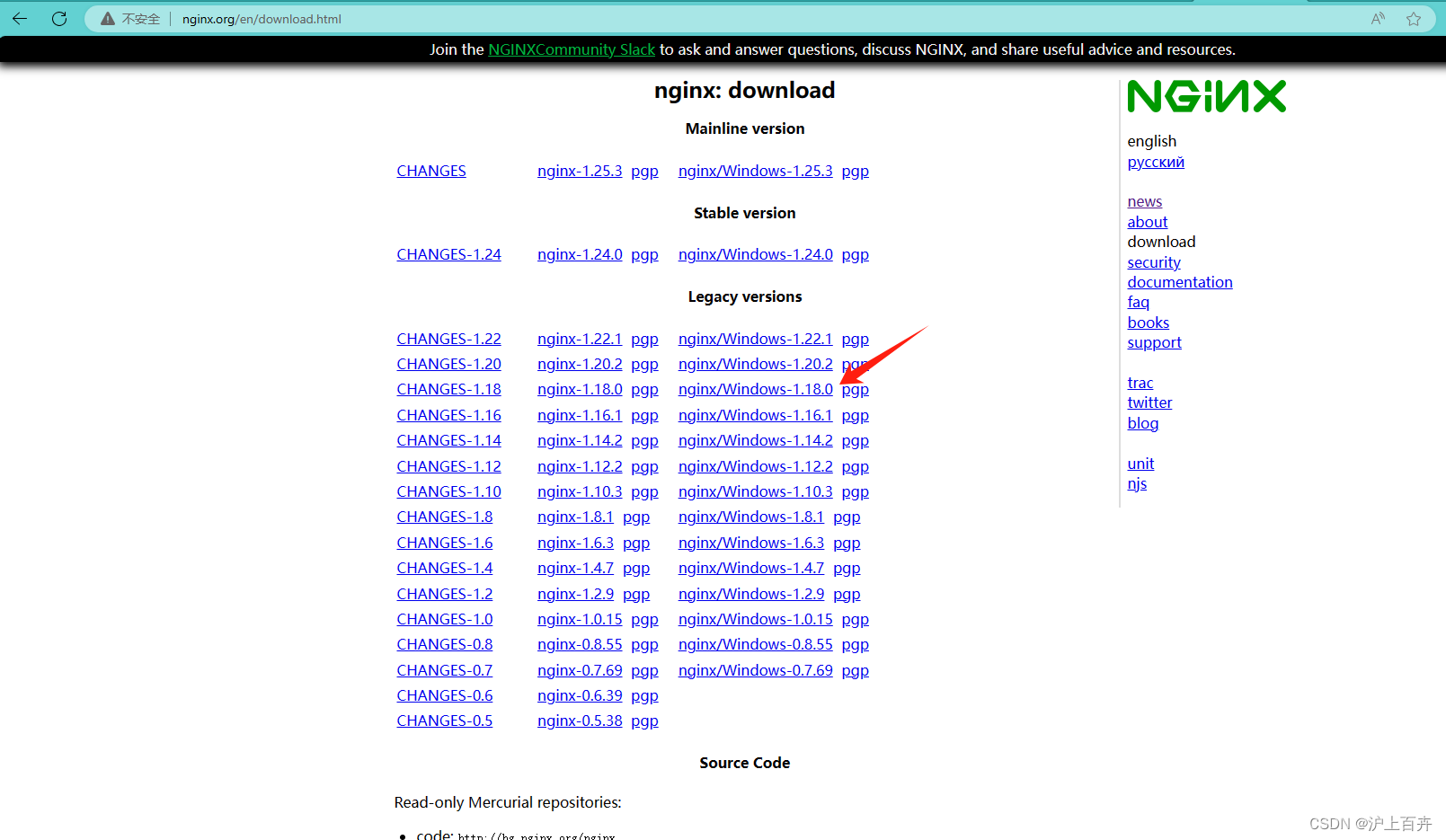Download nginx/Windows-1.6.3
Image resolution: width=1446 pixels, height=840 pixels.
[x=750, y=543]
